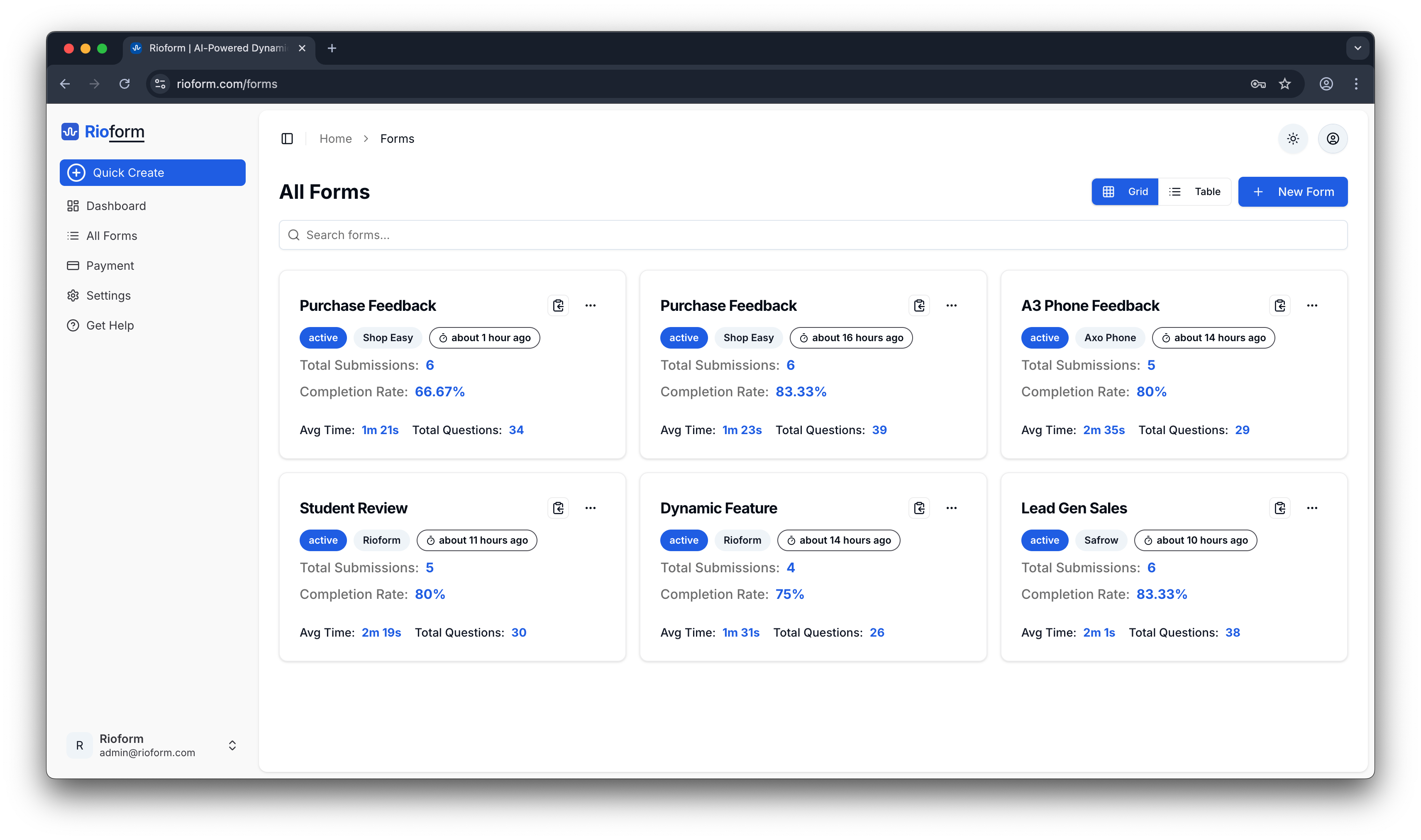Switch to Table view
The height and width of the screenshot is (840, 1421).
coord(1196,191)
